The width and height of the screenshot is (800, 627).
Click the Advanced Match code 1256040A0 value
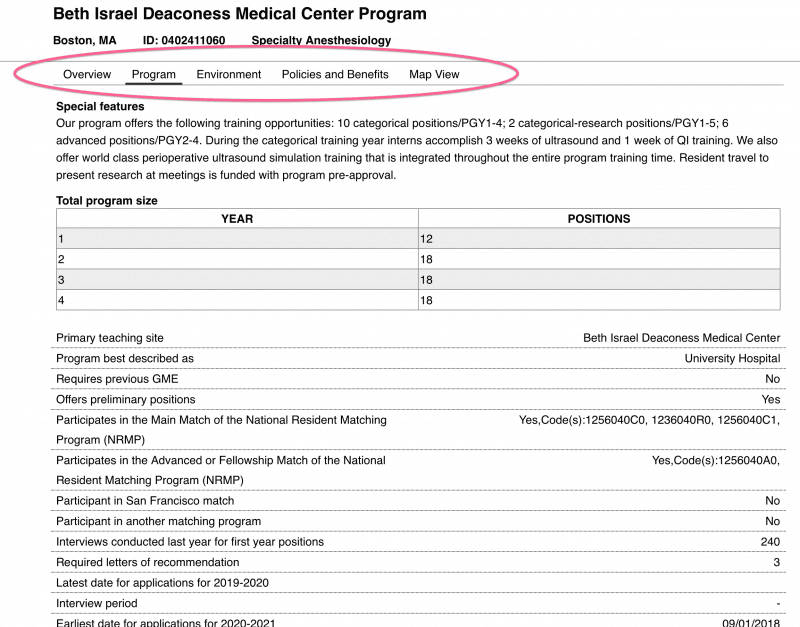point(716,460)
